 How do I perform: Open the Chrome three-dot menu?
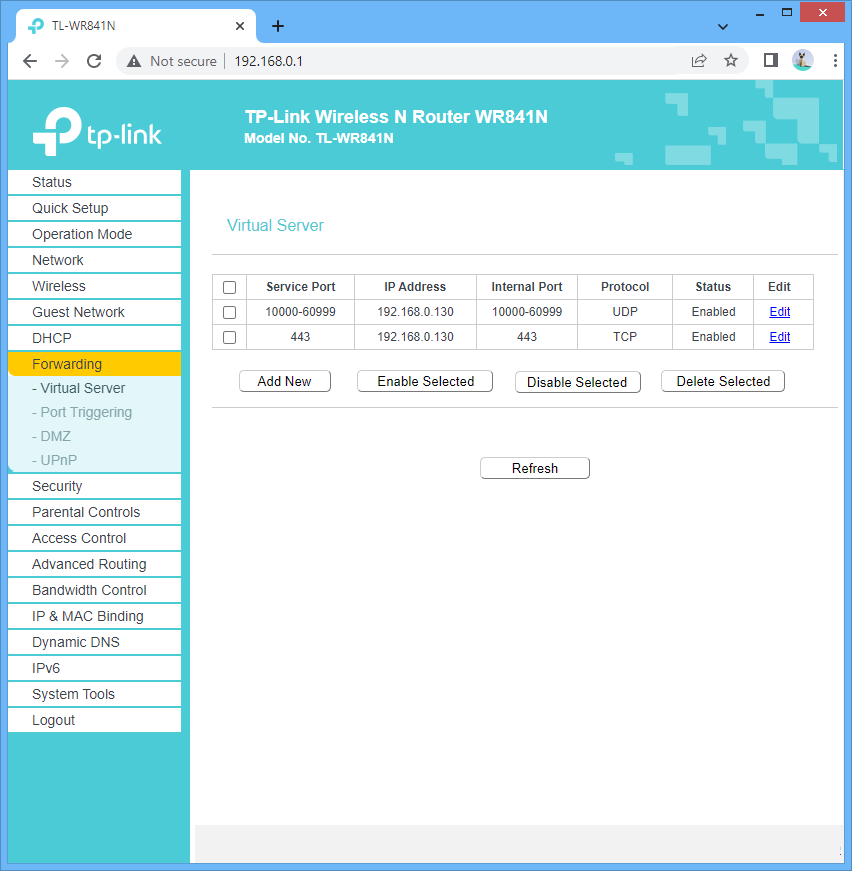pyautogui.click(x=835, y=61)
